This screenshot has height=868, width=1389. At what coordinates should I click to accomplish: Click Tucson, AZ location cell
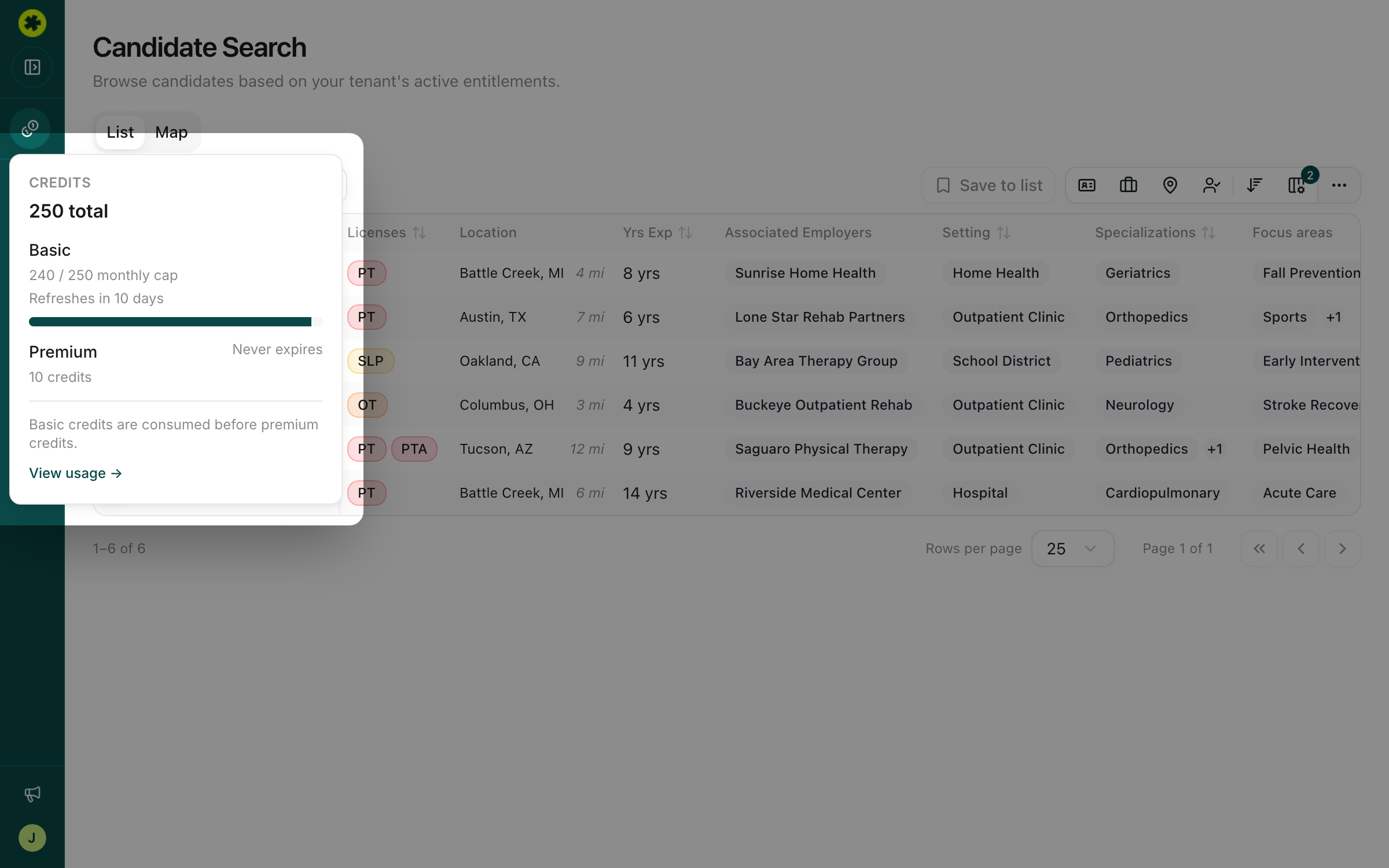click(496, 449)
